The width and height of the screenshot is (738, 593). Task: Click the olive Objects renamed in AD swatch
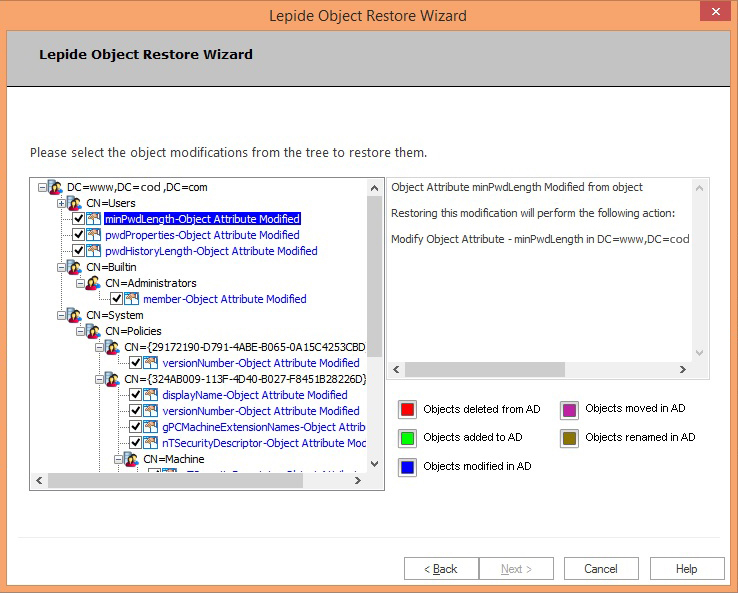click(x=570, y=438)
